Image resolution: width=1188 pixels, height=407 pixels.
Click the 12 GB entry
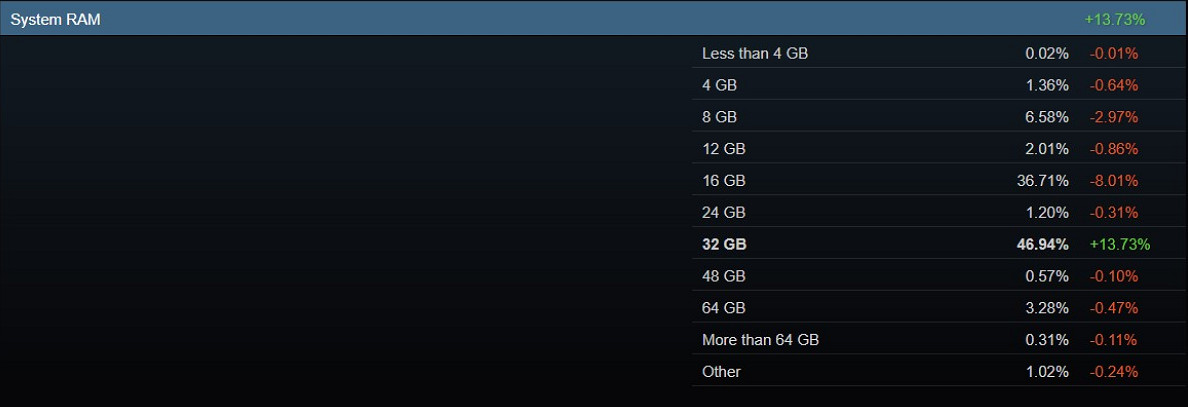723,149
